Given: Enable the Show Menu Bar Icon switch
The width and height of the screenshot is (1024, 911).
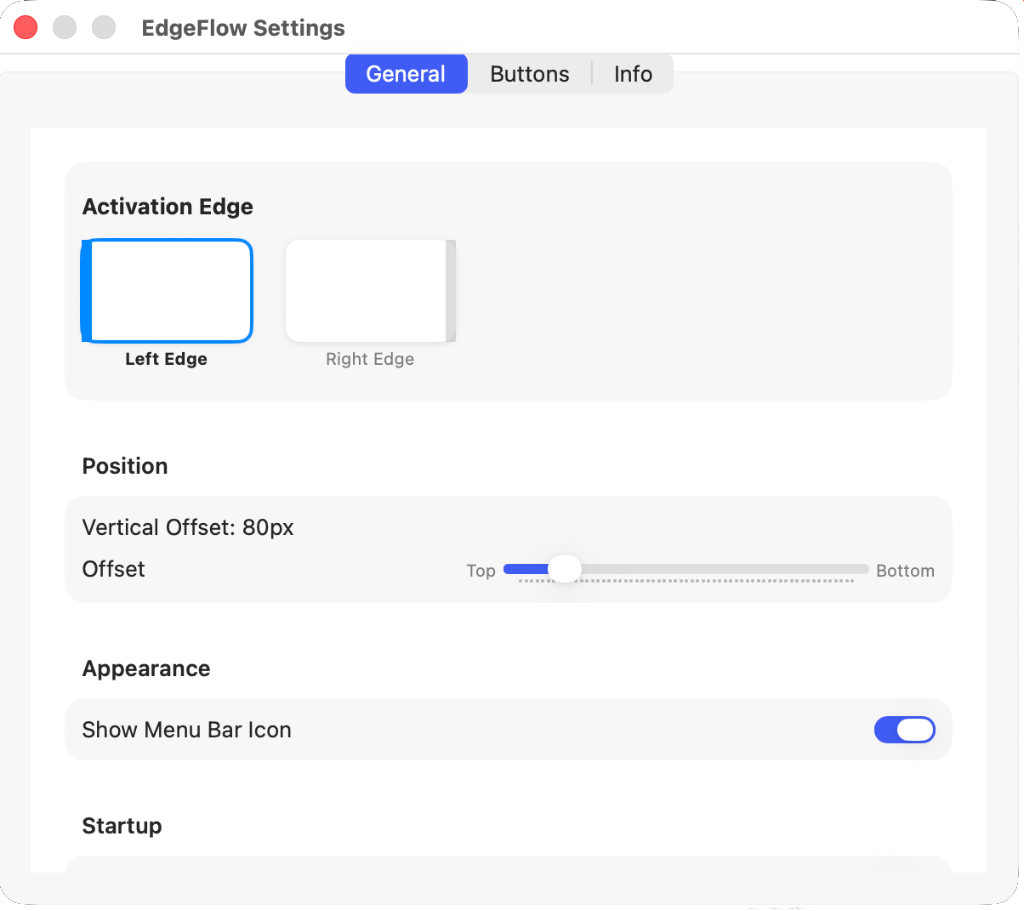Looking at the screenshot, I should tap(904, 730).
